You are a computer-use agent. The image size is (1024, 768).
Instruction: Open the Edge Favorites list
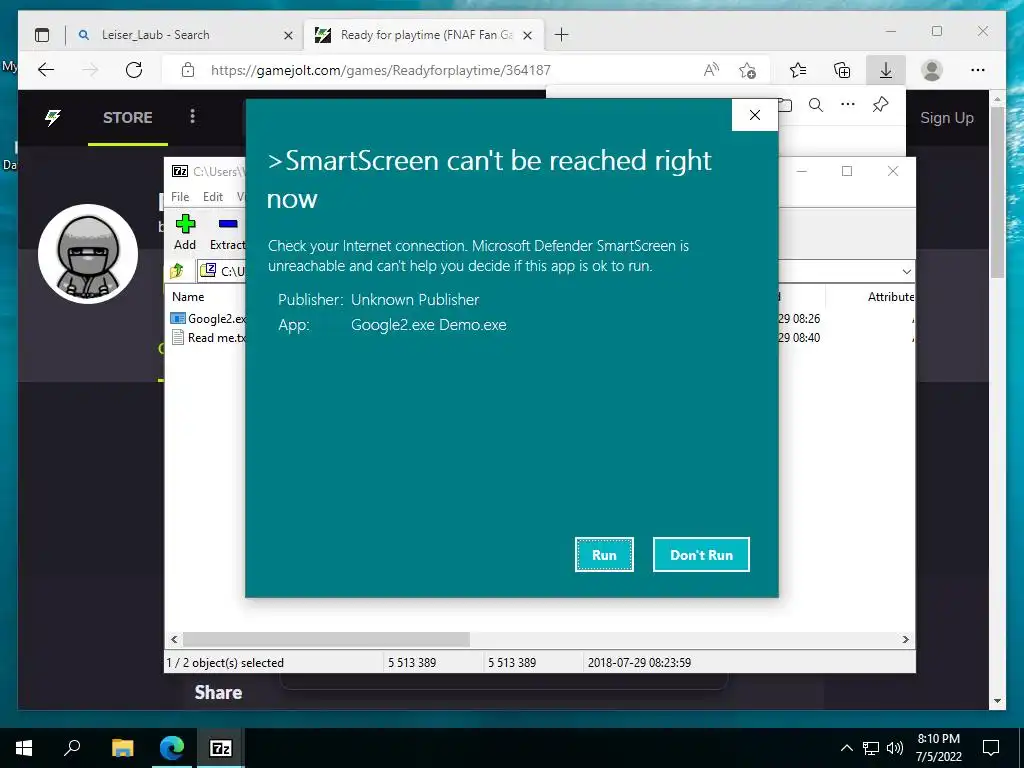tap(797, 70)
